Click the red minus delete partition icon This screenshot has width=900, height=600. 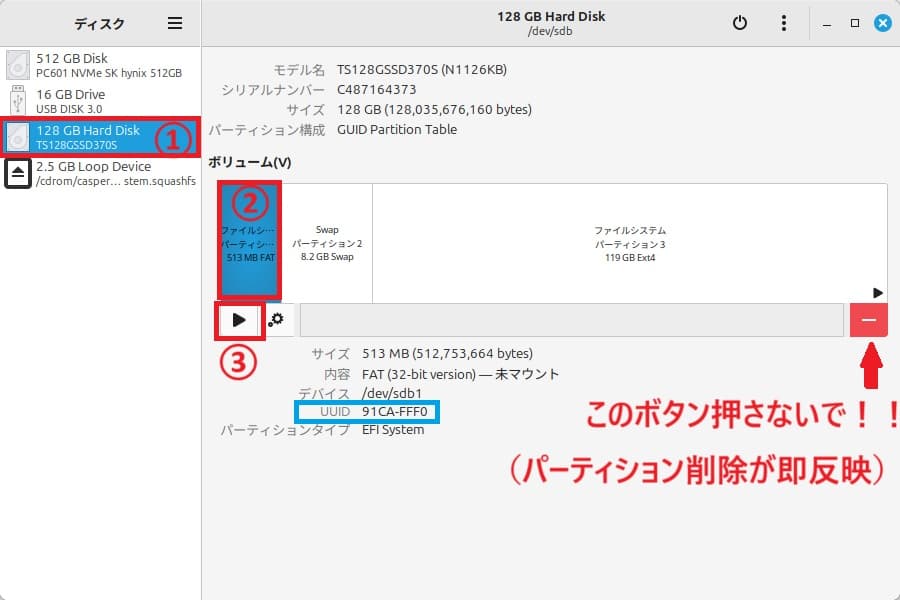[868, 320]
